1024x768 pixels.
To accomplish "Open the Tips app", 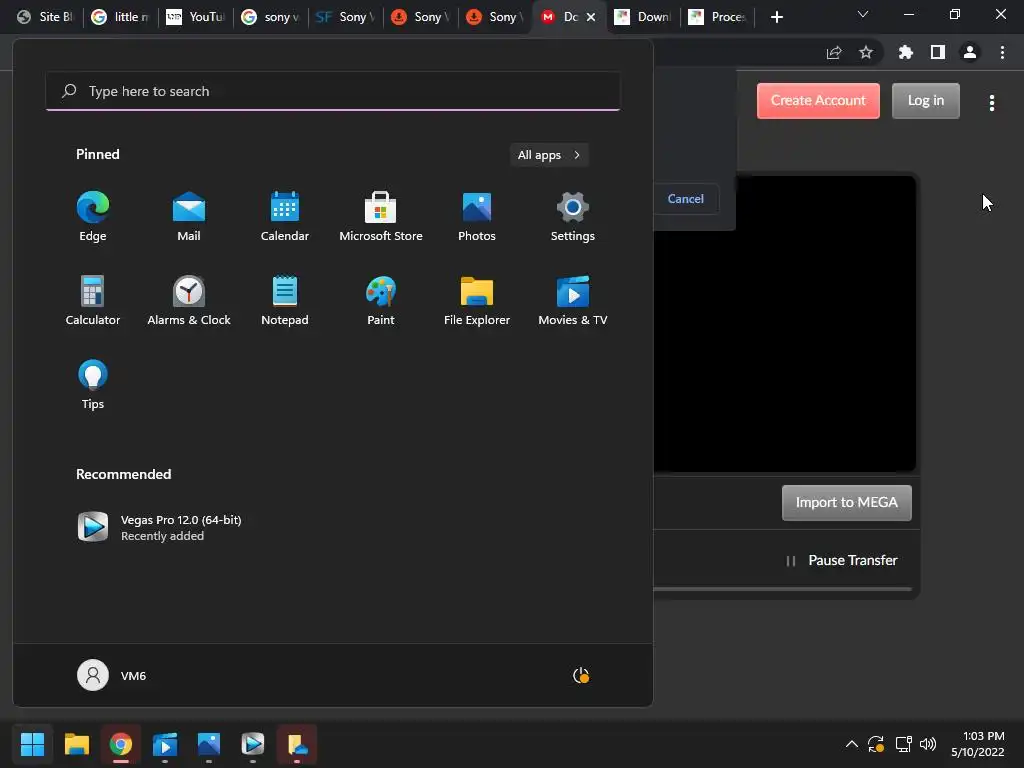I will pos(93,385).
